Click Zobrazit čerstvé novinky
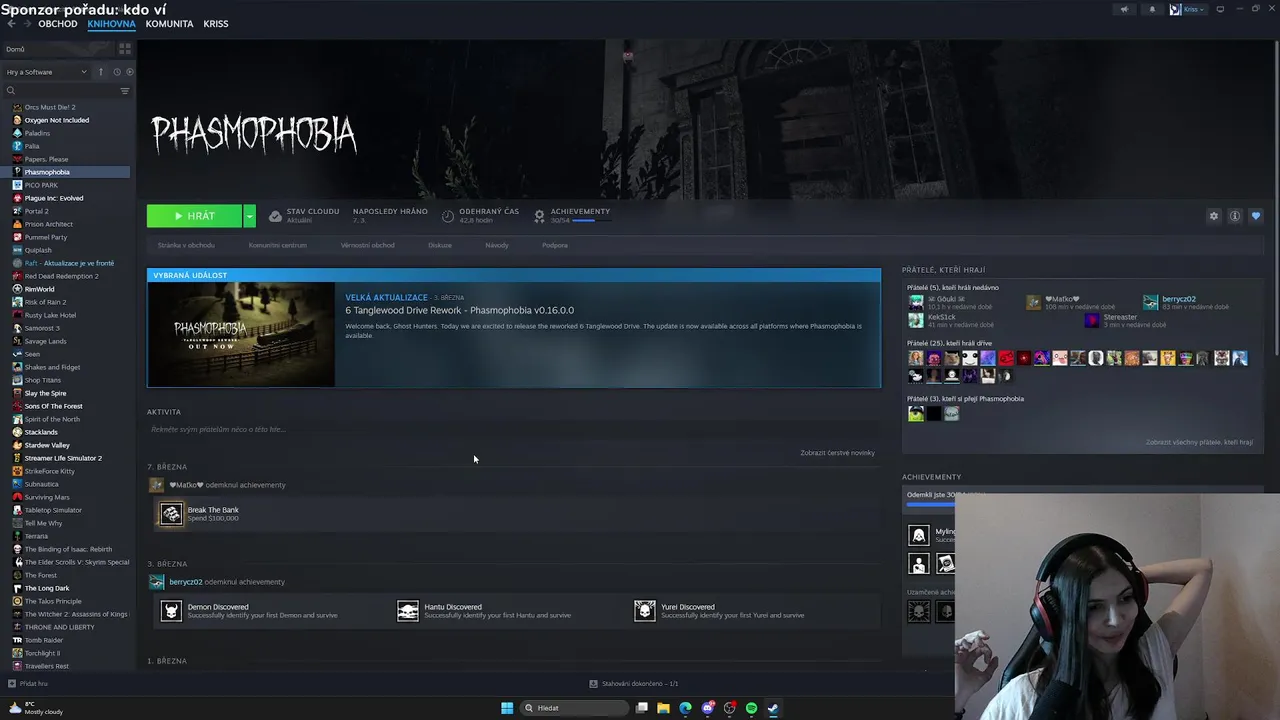The width and height of the screenshot is (1280, 720). [837, 453]
